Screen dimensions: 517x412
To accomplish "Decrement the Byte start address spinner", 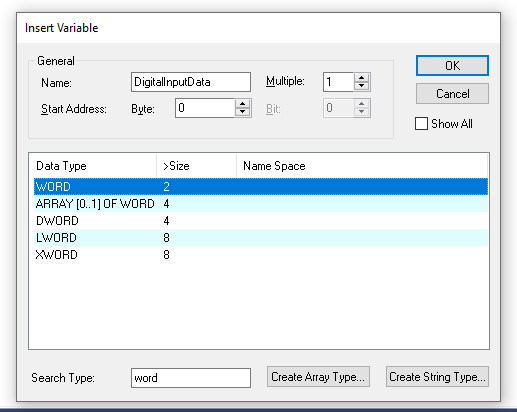I will [242, 112].
